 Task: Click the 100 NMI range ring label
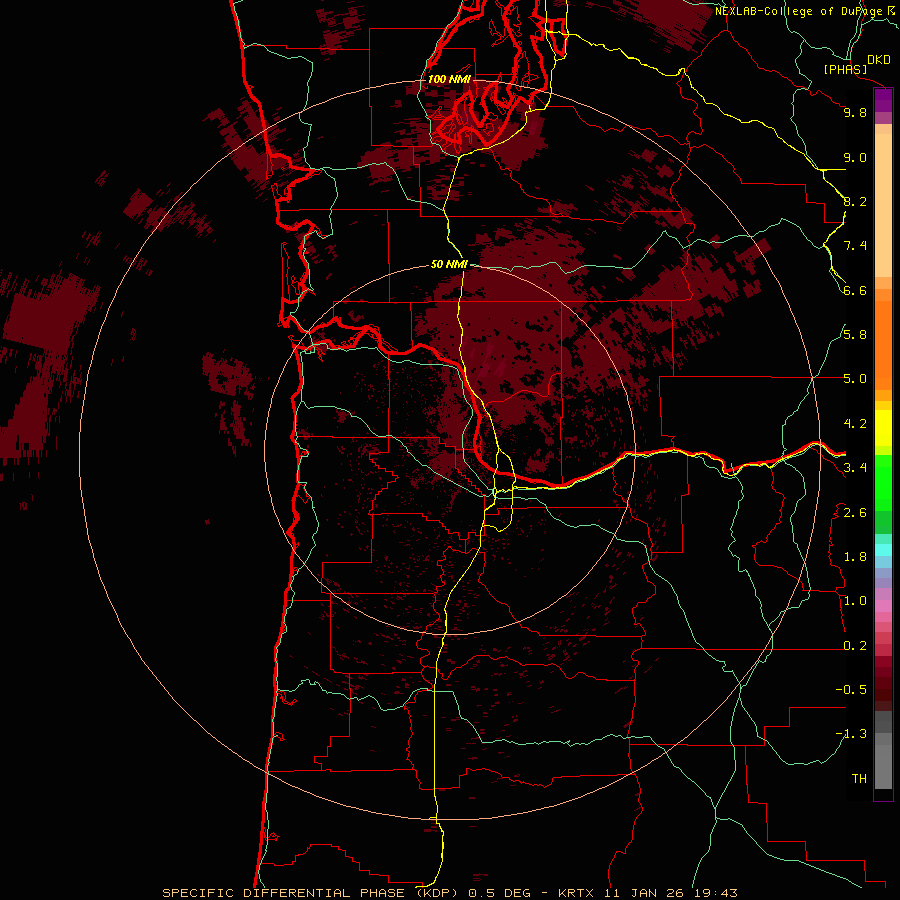[449, 79]
